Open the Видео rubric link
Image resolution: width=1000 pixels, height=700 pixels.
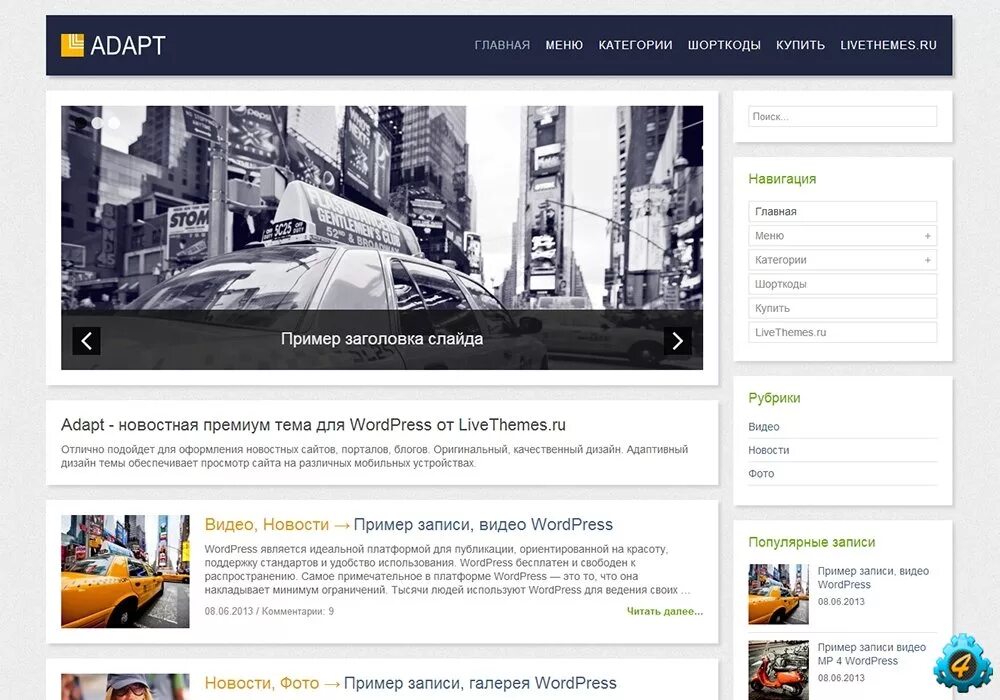(x=763, y=427)
